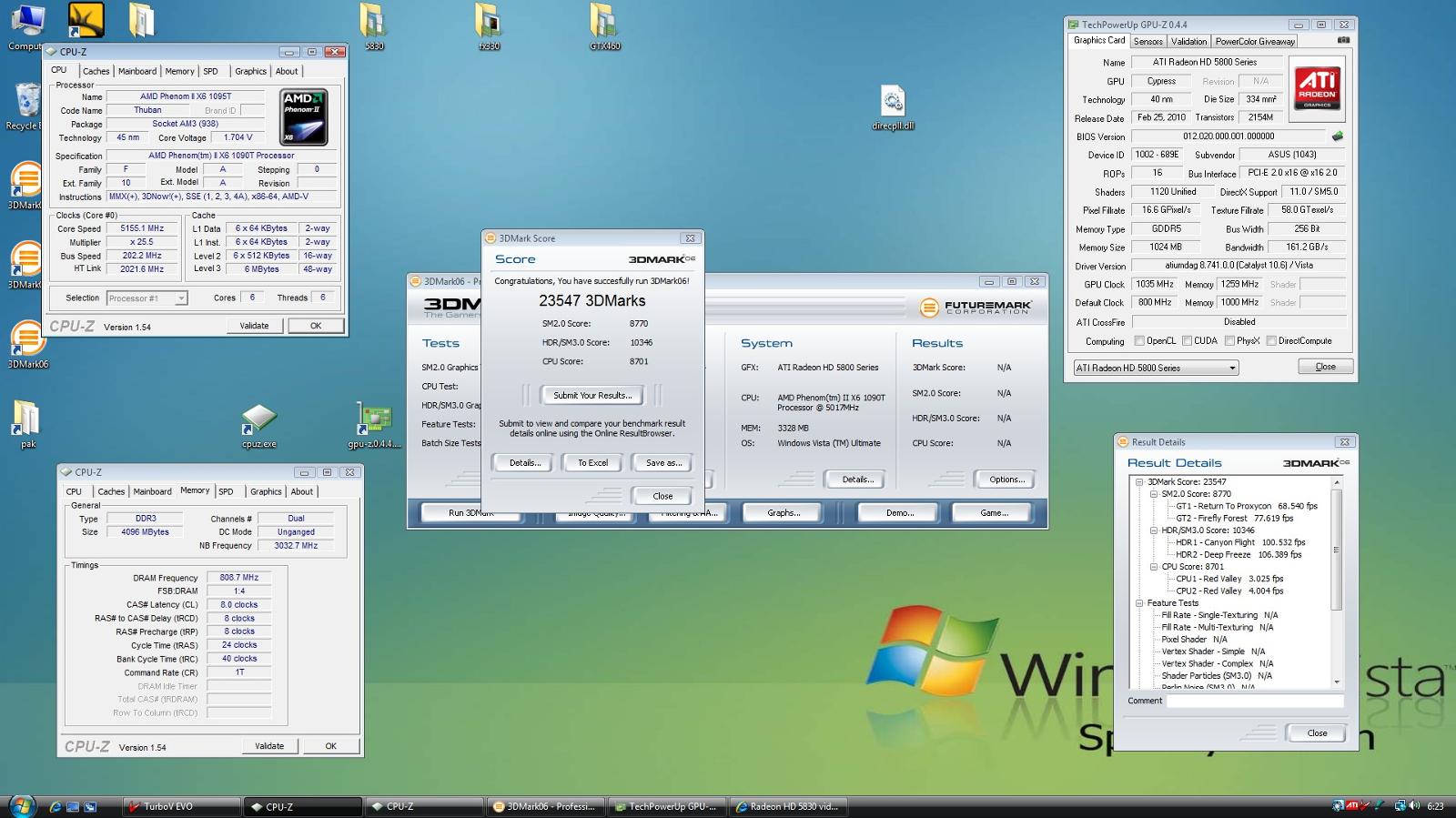The image size is (1456, 818).
Task: Click Save as... in score dialog
Action: point(663,463)
